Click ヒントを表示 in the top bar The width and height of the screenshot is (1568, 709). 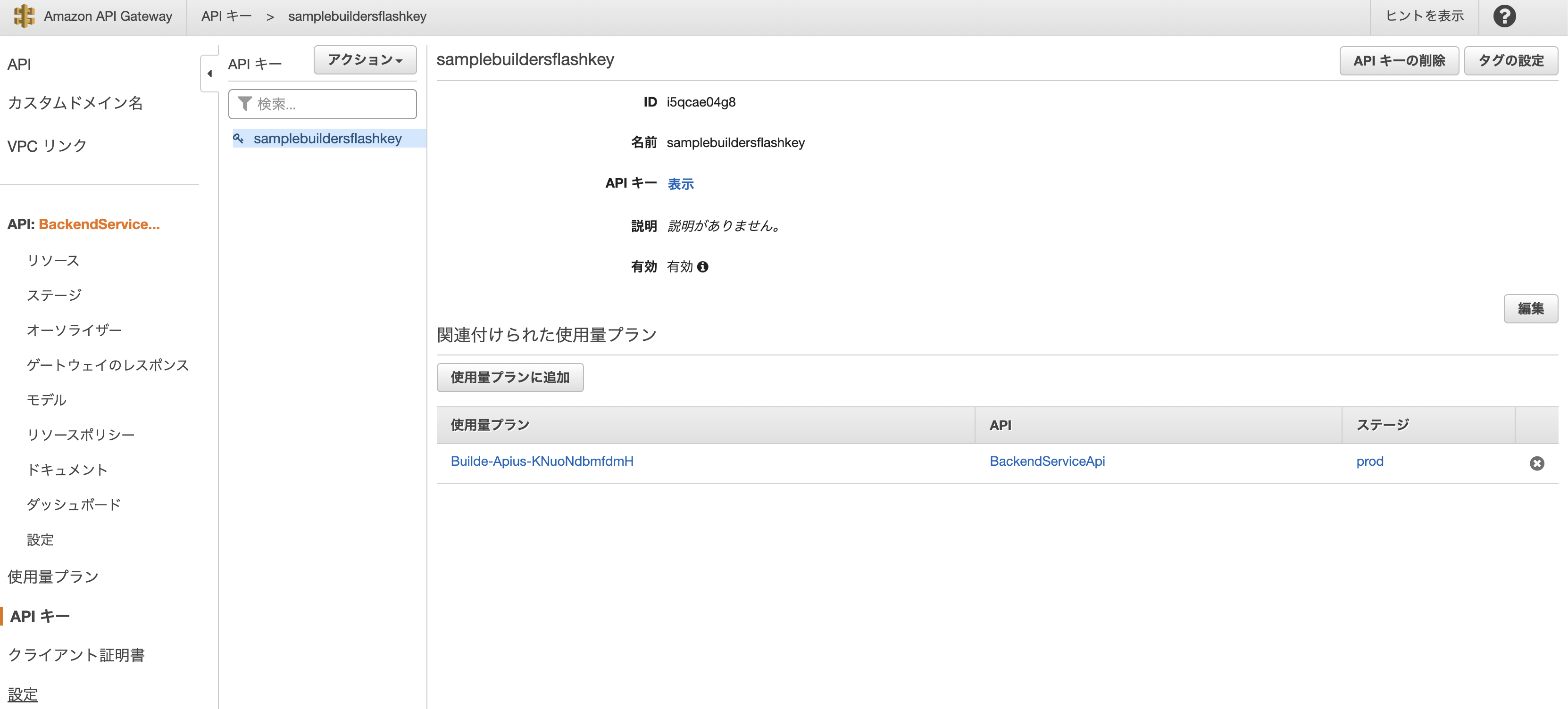tap(1424, 16)
